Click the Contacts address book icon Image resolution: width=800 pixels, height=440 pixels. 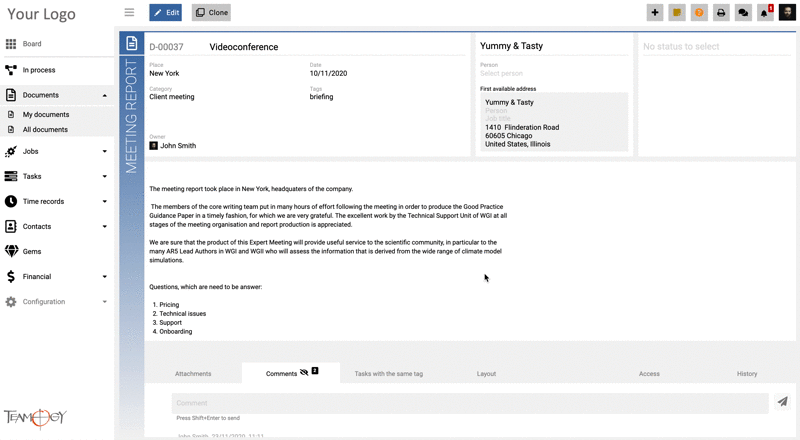pos(11,226)
